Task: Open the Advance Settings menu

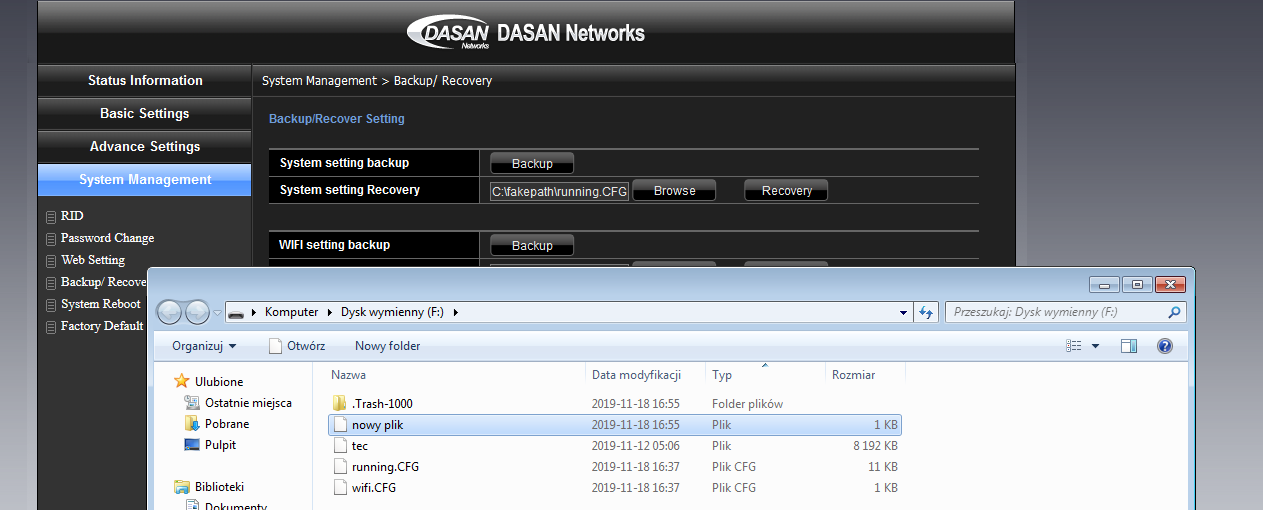Action: tap(145, 147)
